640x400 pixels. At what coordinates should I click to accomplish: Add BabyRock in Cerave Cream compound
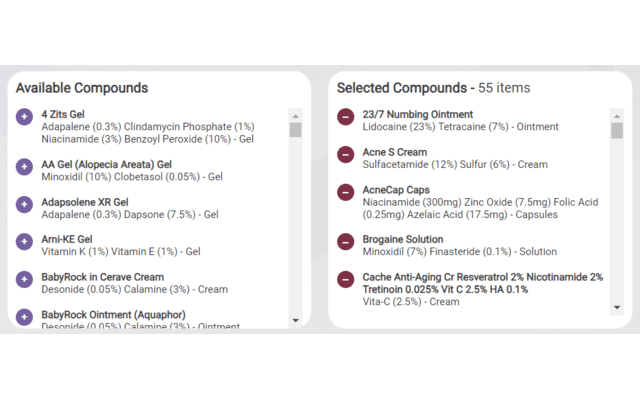click(x=24, y=280)
